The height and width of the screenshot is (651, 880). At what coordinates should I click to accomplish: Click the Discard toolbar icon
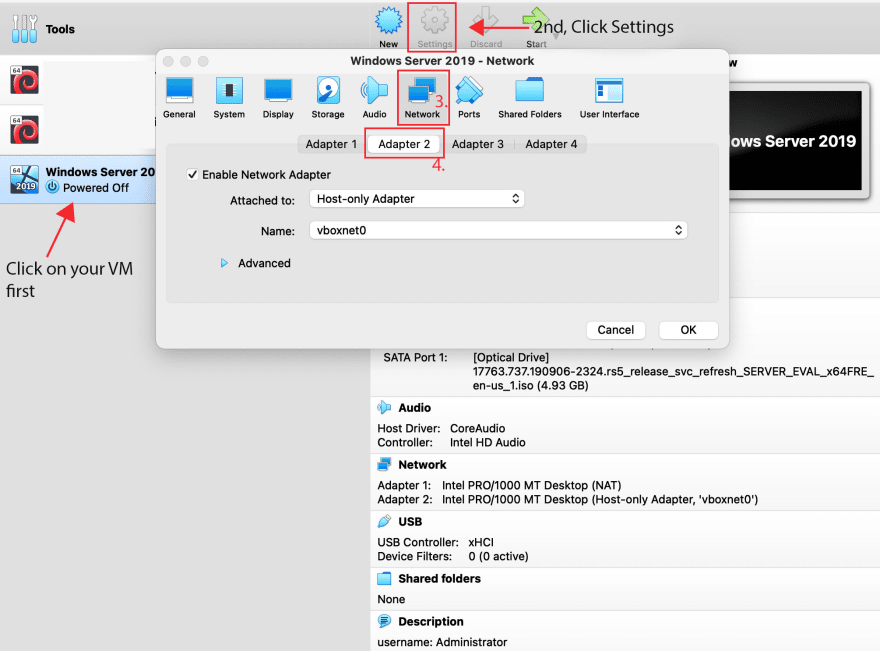(x=485, y=27)
